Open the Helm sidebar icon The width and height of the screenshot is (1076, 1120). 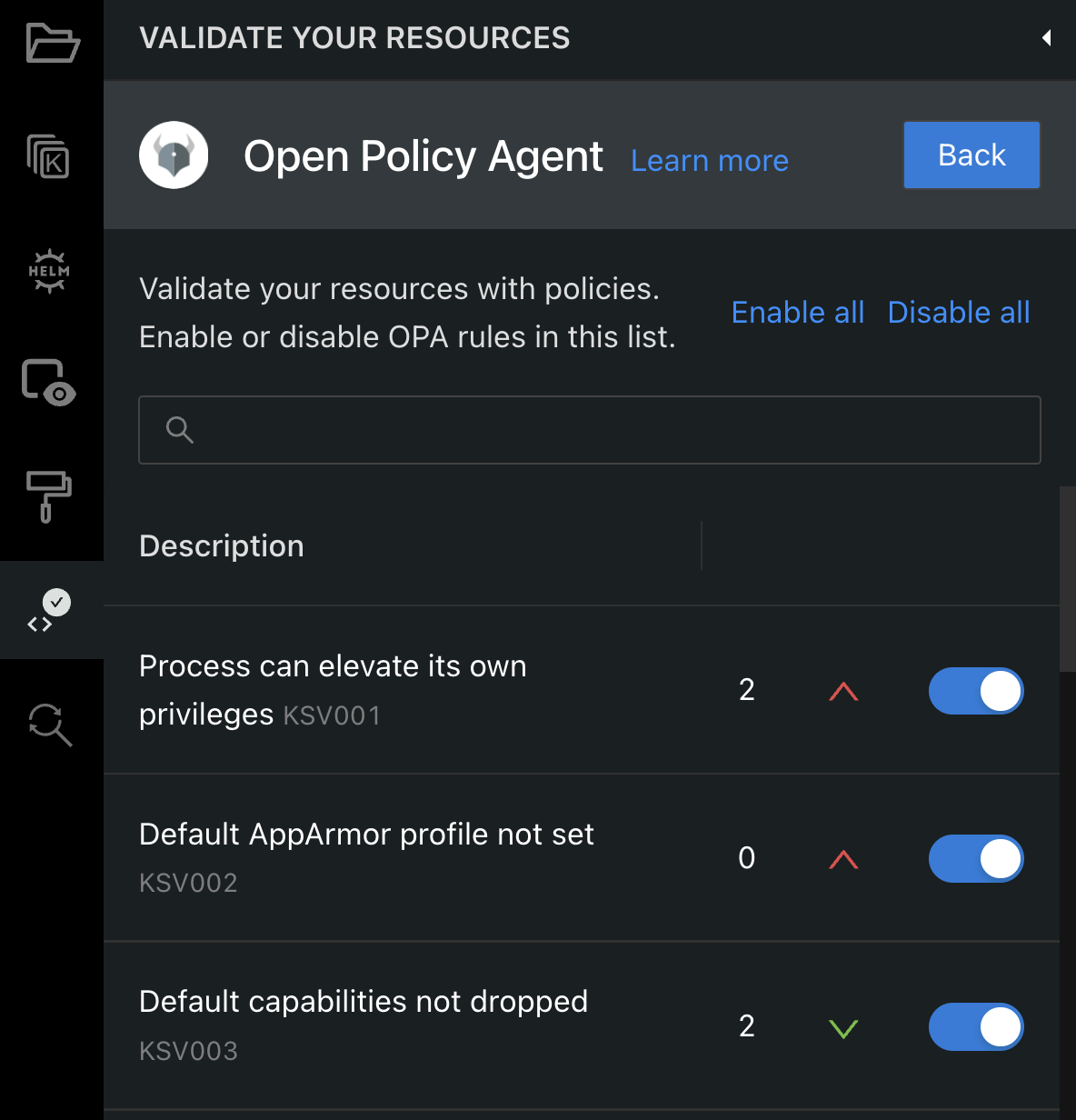(49, 271)
